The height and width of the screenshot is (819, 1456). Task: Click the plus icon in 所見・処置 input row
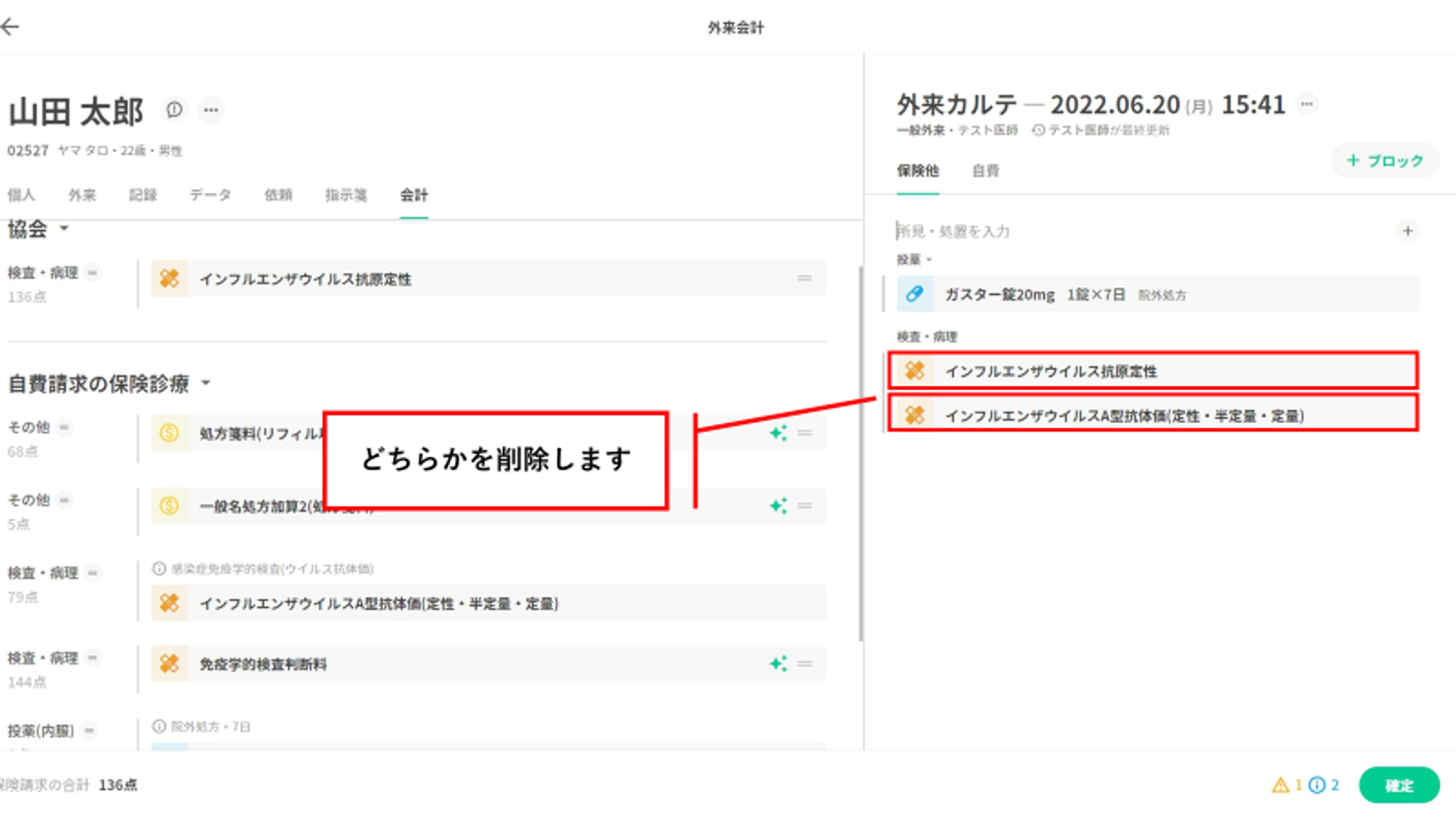click(x=1407, y=231)
